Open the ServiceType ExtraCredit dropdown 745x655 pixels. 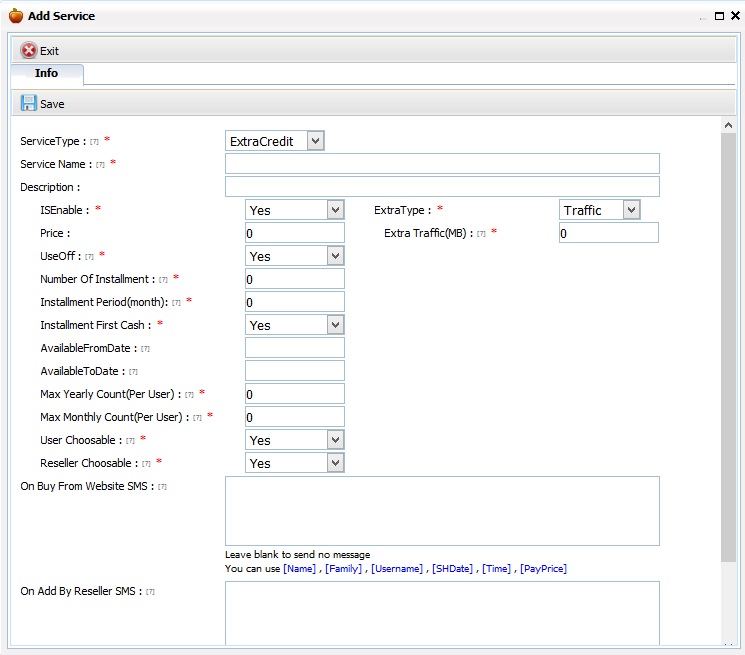315,141
